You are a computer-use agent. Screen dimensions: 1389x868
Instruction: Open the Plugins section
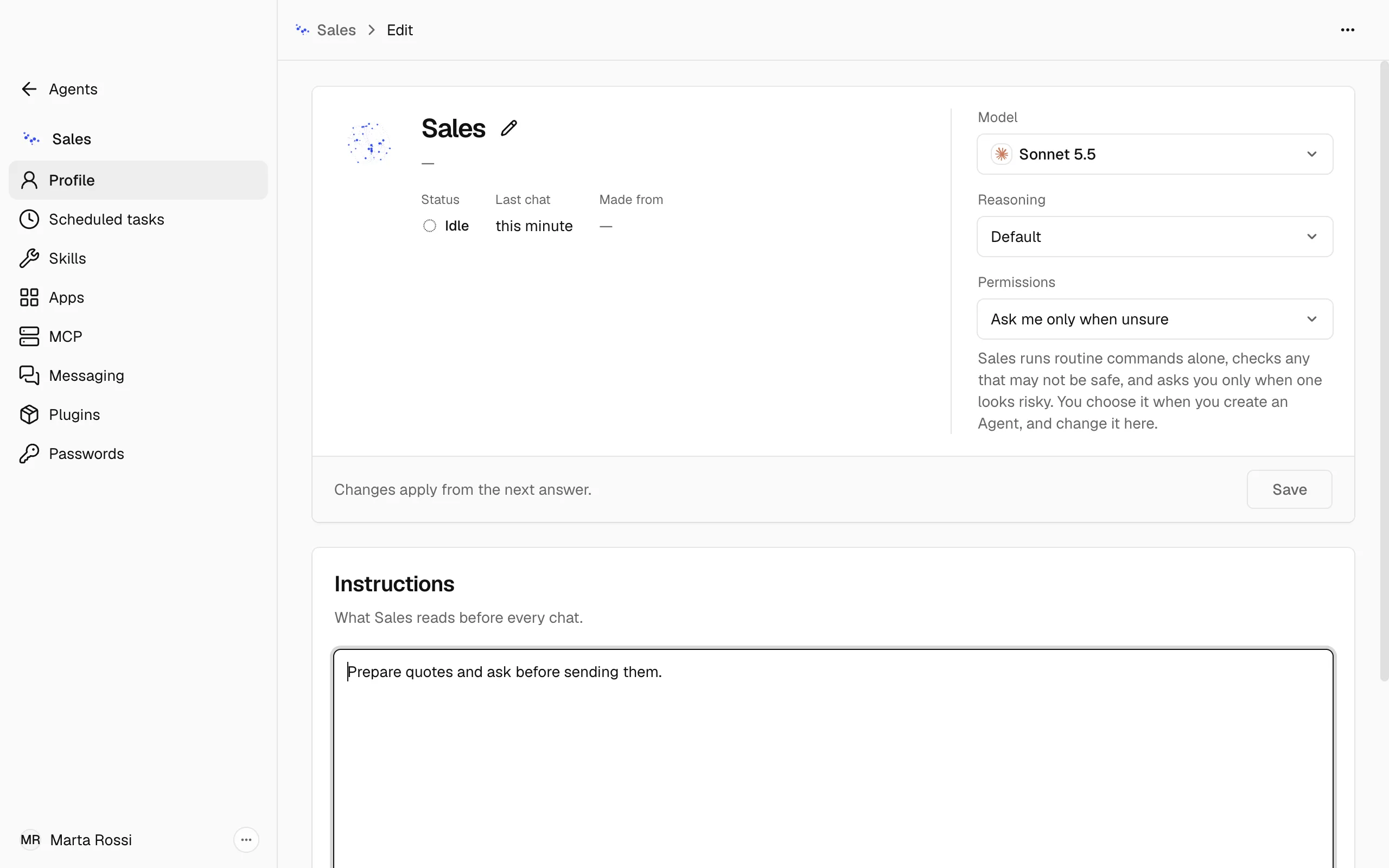pyautogui.click(x=138, y=414)
